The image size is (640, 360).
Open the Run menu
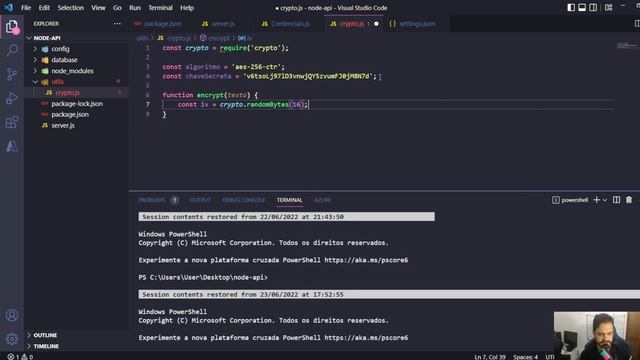(x=135, y=8)
